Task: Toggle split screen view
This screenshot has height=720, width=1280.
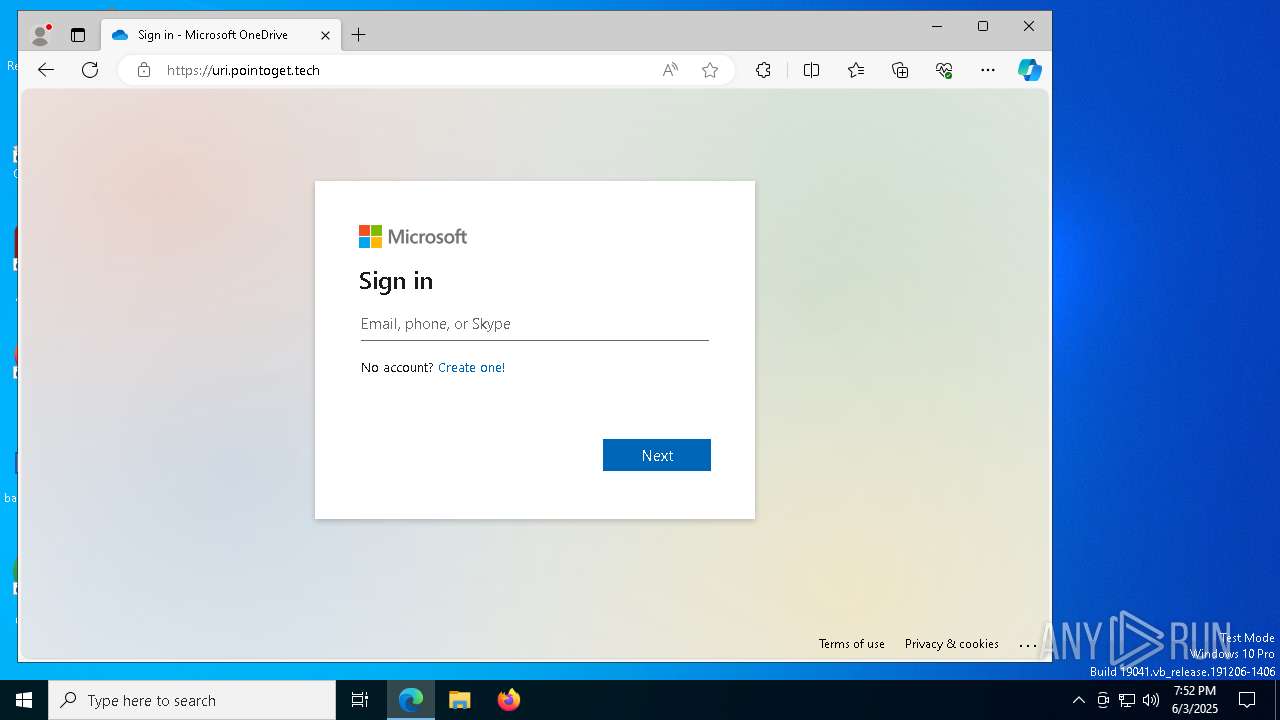Action: [x=811, y=70]
